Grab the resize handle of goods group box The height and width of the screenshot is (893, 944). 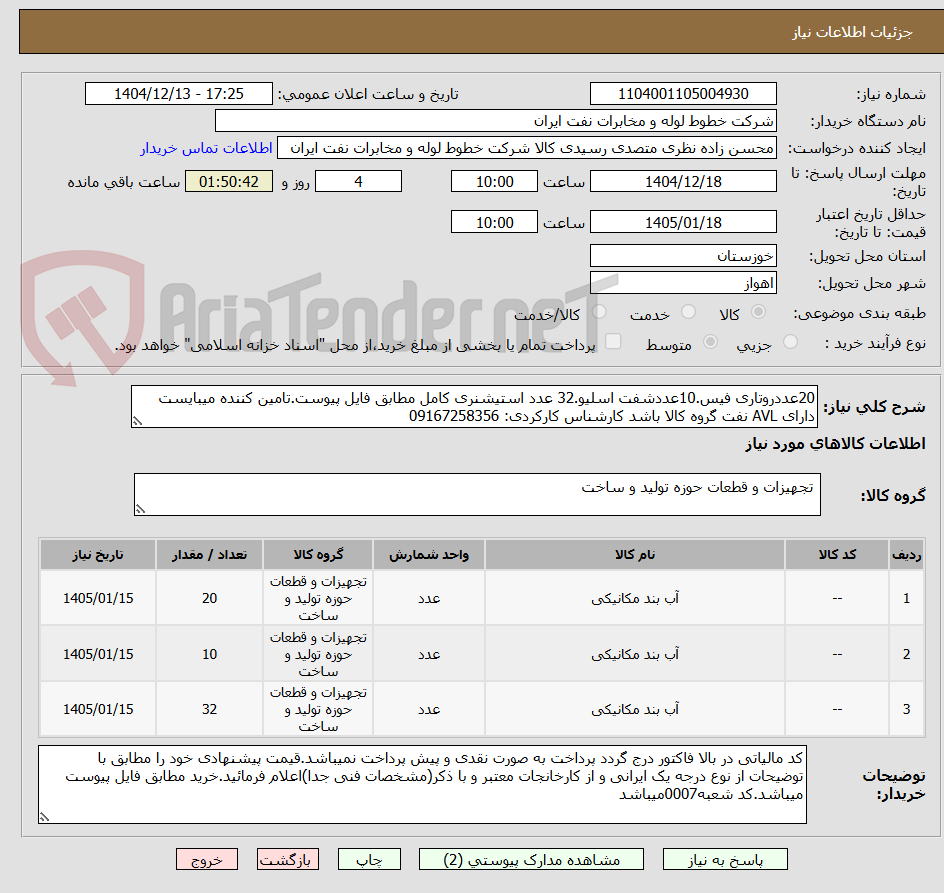(140, 509)
